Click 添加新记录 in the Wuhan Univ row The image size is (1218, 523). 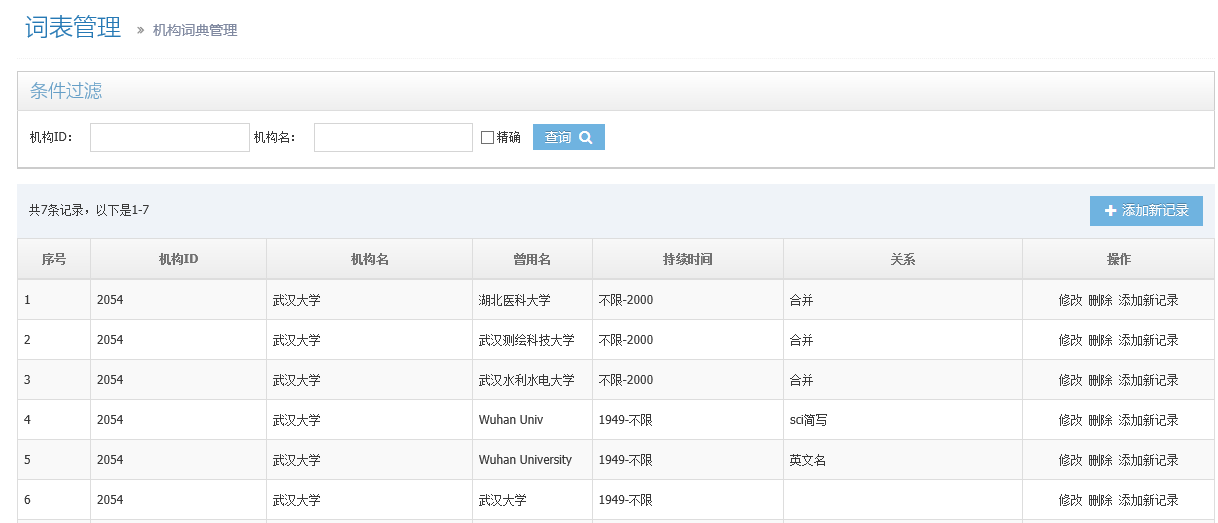click(1148, 420)
